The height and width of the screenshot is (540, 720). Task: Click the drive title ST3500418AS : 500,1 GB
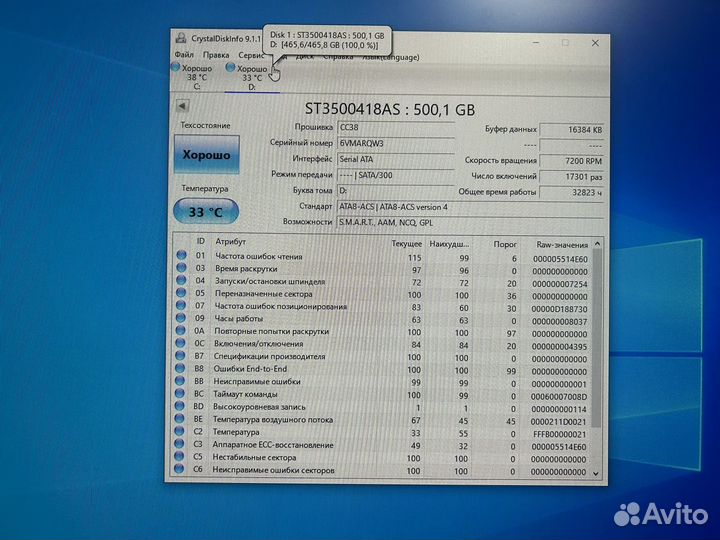(x=390, y=109)
